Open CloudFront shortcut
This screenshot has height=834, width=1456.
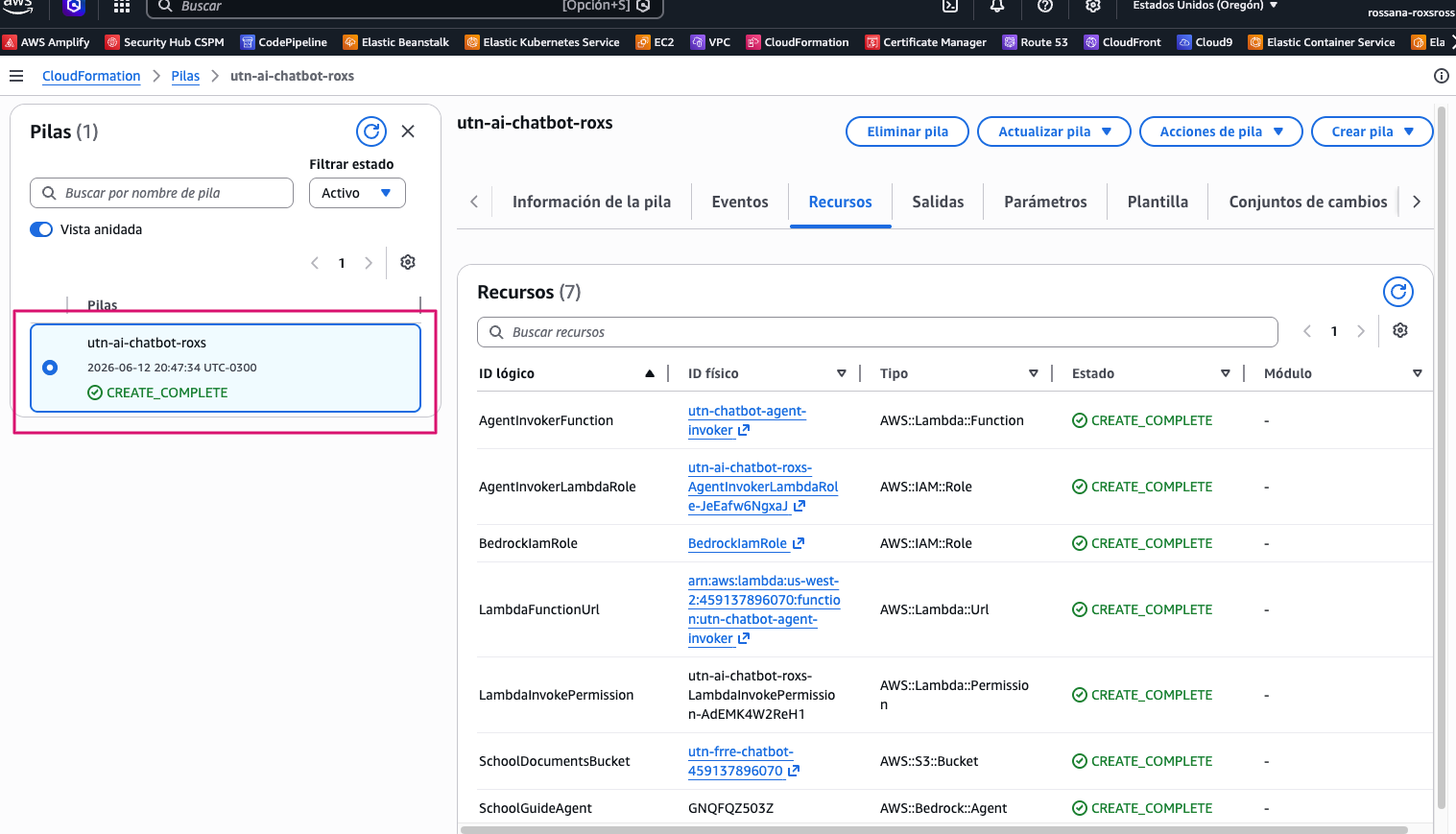[1123, 42]
